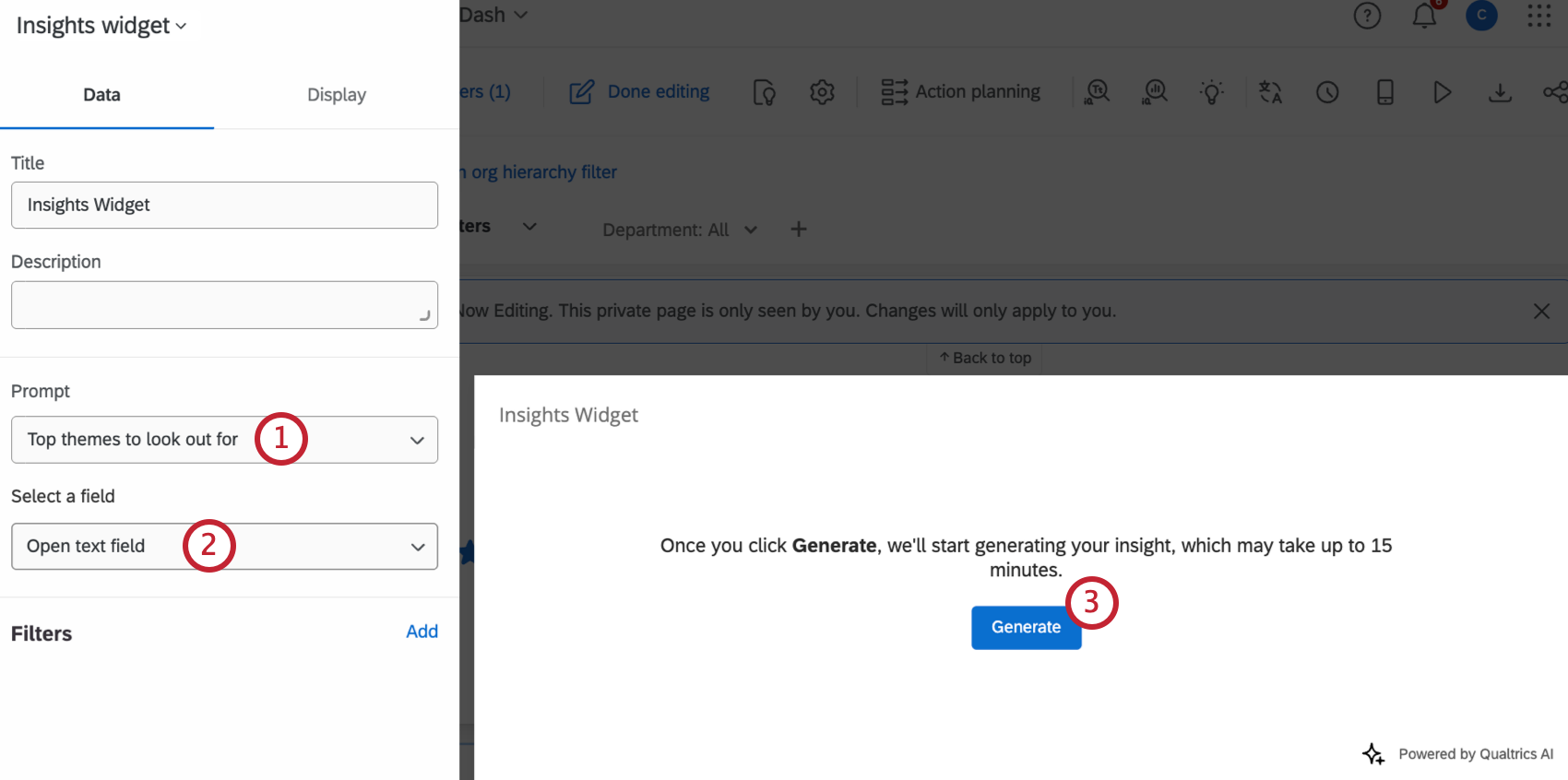Open the app switcher grid icon
This screenshot has height=780, width=1568.
[1539, 16]
